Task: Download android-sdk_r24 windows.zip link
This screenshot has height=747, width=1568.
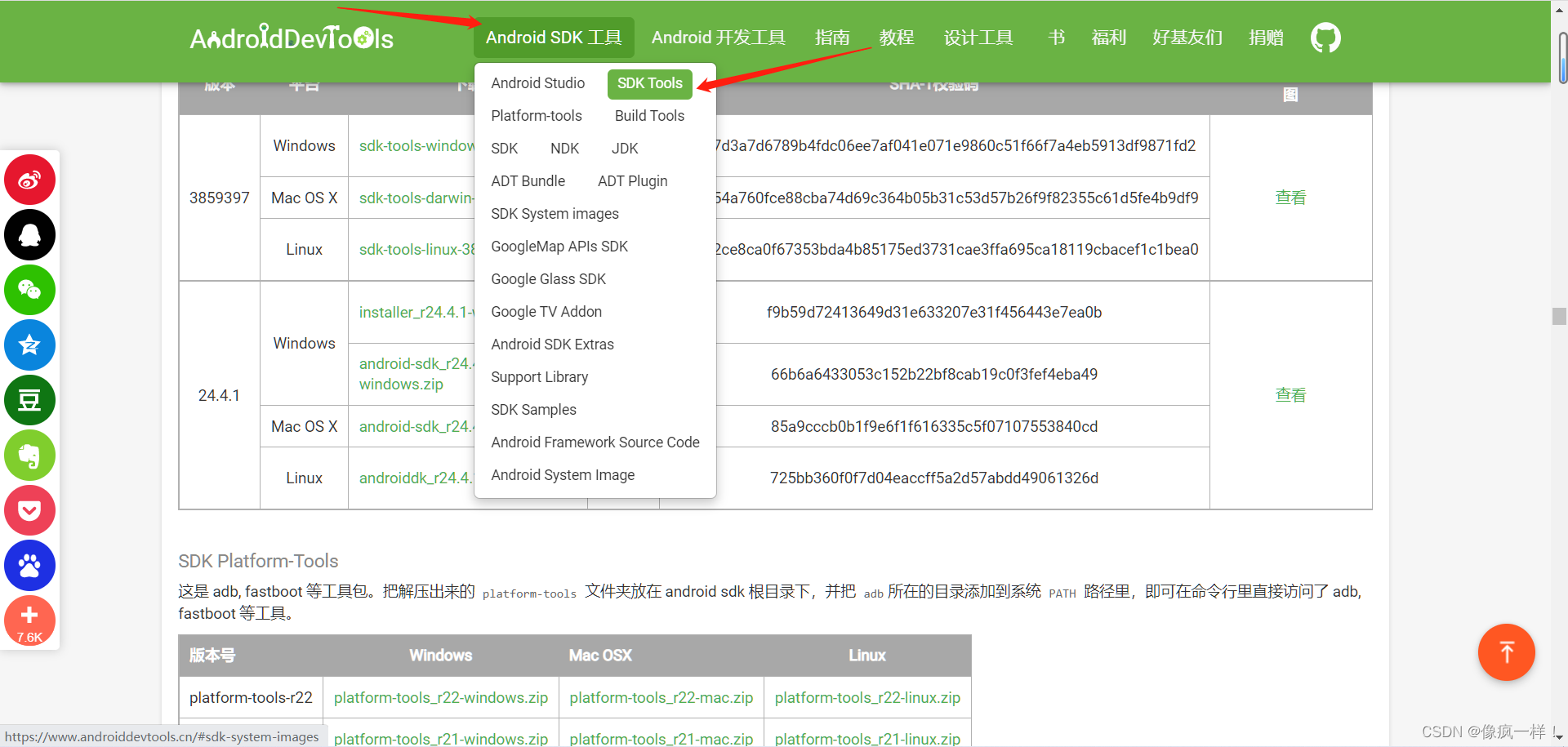Action: coord(416,374)
